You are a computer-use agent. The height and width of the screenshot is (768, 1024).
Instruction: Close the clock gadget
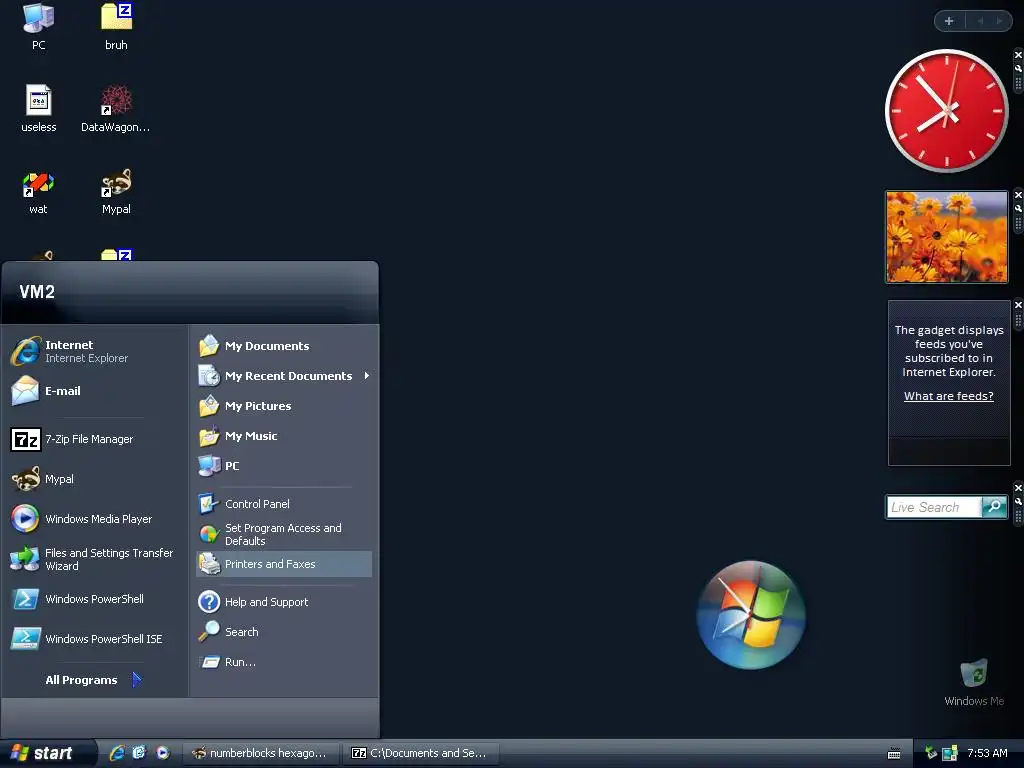tap(1018, 55)
